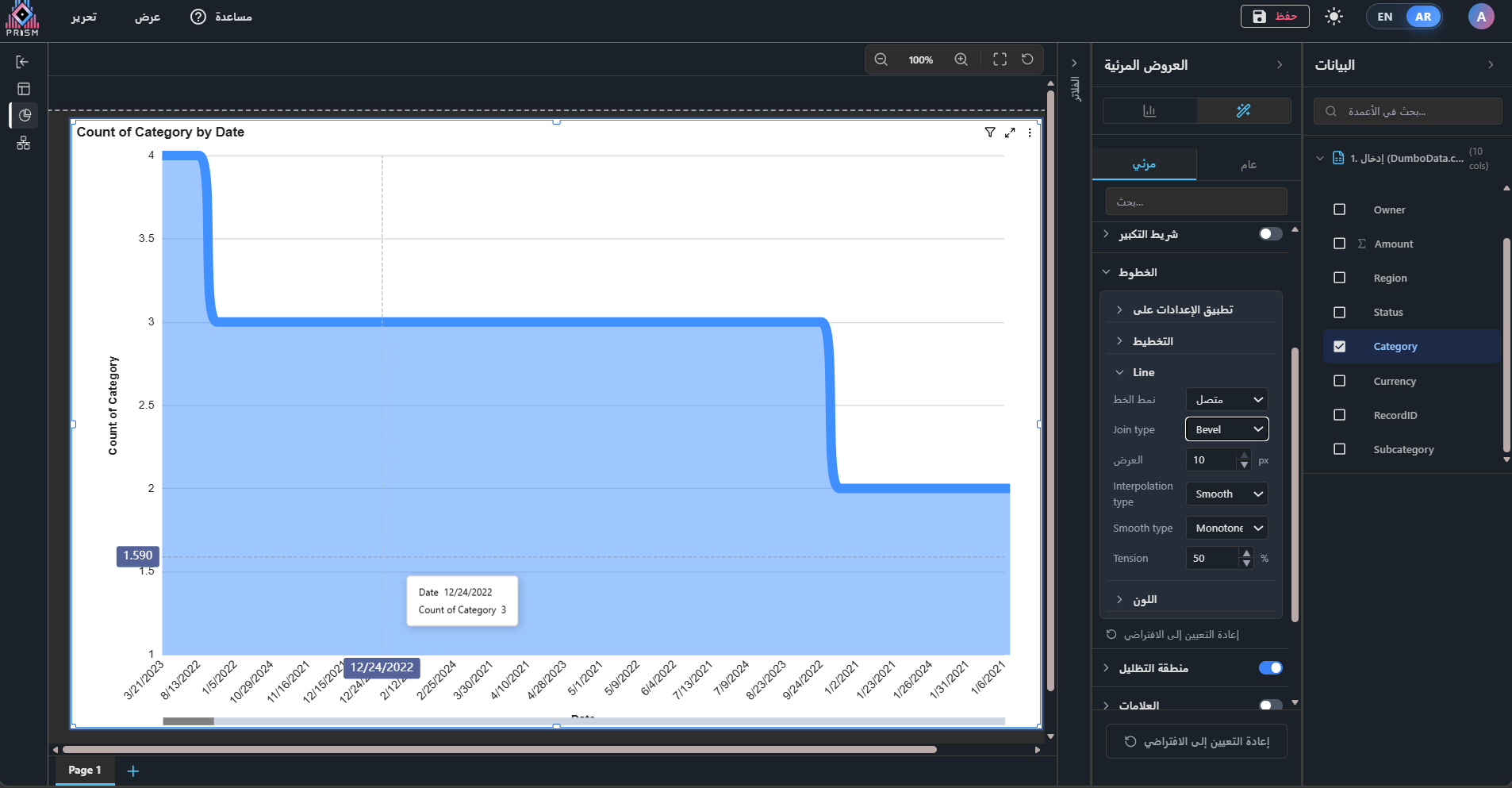The image size is (1512, 788).
Task: Check the Owner column checkbox
Action: pyautogui.click(x=1340, y=209)
